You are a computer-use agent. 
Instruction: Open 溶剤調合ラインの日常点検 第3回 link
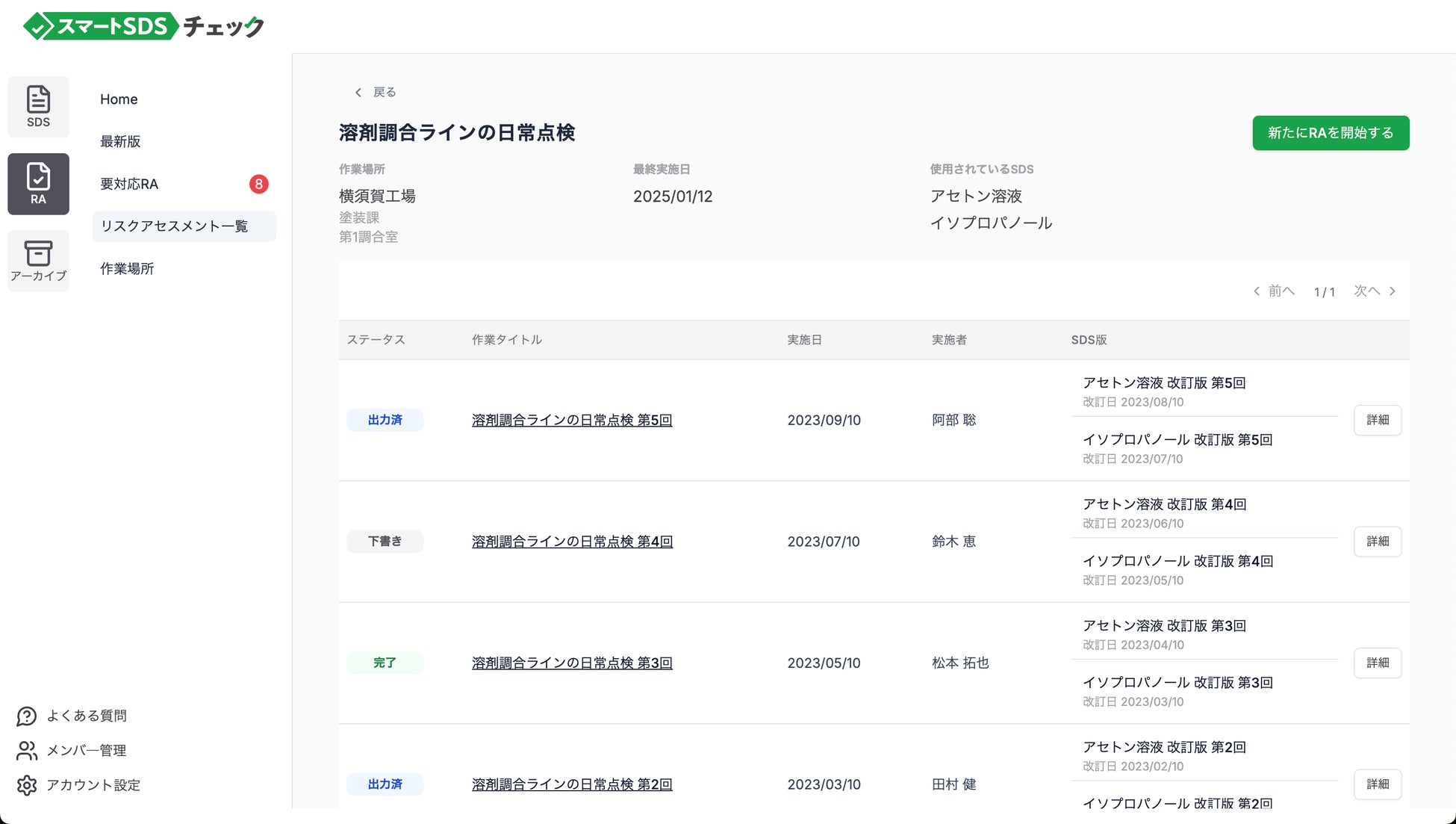click(572, 663)
